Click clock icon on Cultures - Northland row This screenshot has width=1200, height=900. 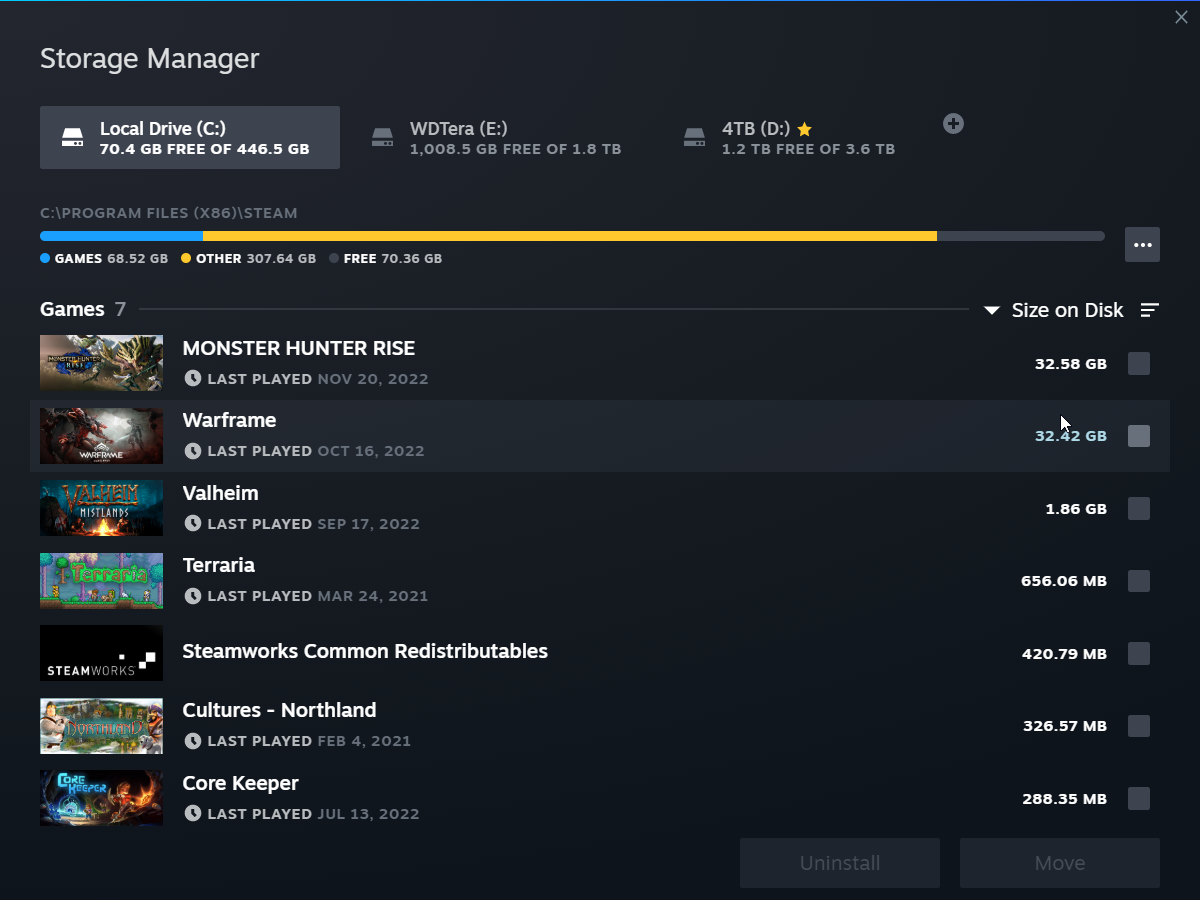click(193, 741)
